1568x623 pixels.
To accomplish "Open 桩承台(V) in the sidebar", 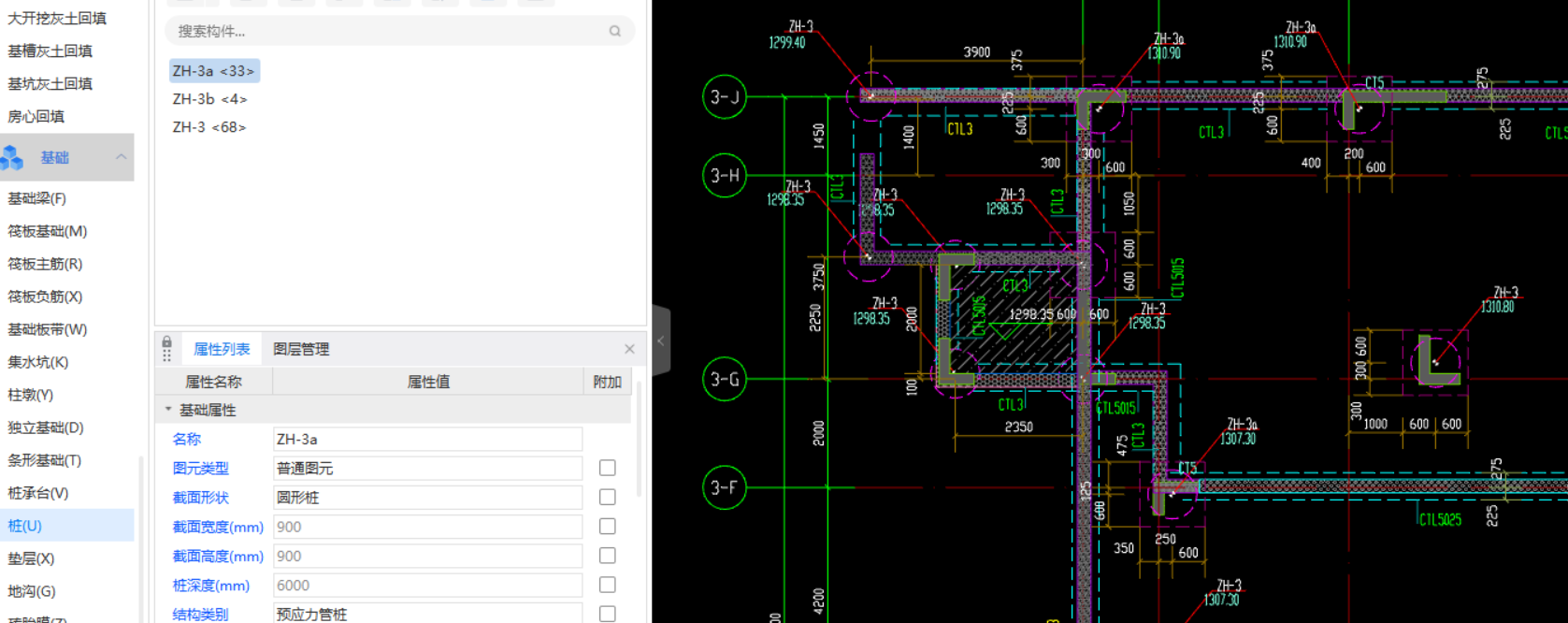I will [x=38, y=493].
